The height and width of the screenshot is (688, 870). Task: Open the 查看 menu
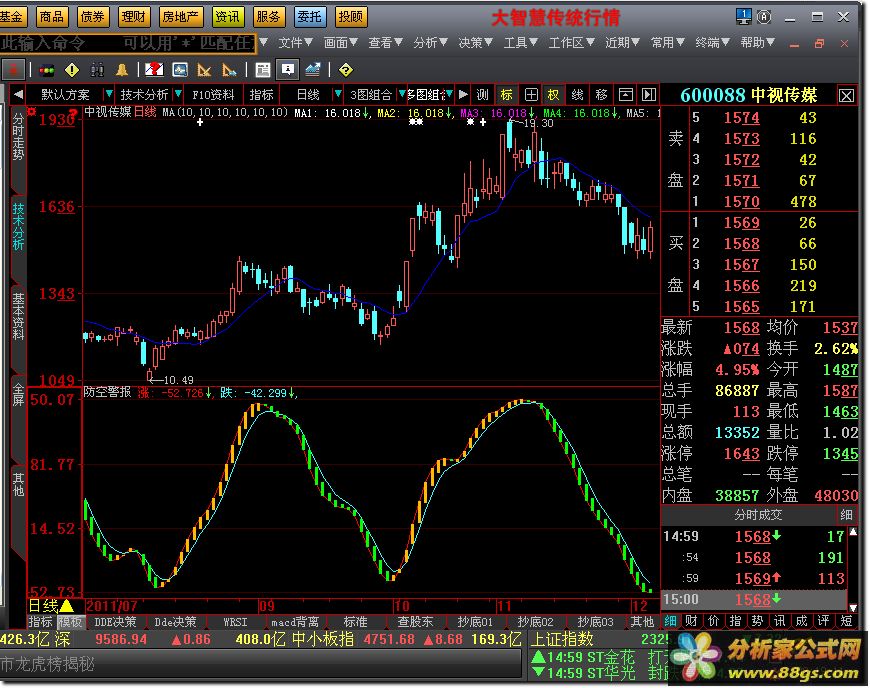(386, 43)
